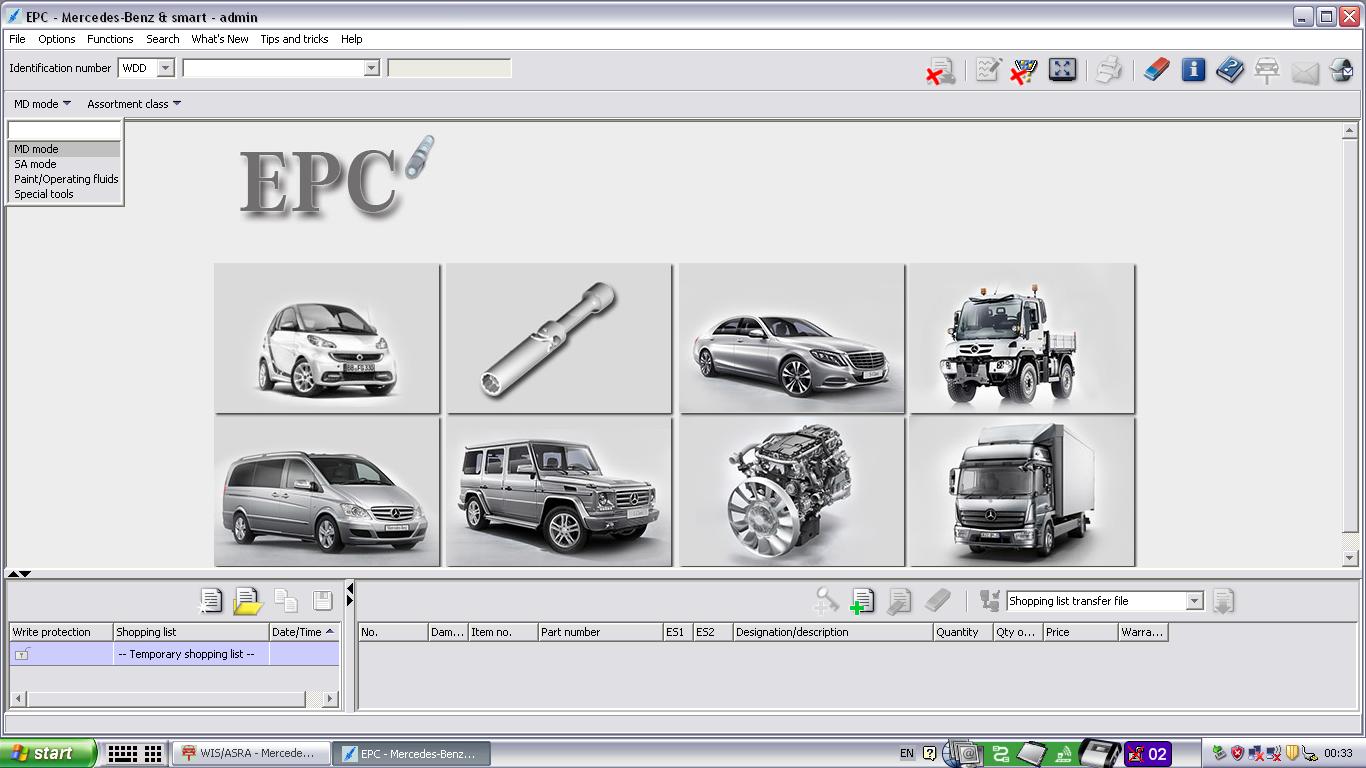The image size is (1366, 768).
Task: Open the Help menu
Action: pos(352,39)
